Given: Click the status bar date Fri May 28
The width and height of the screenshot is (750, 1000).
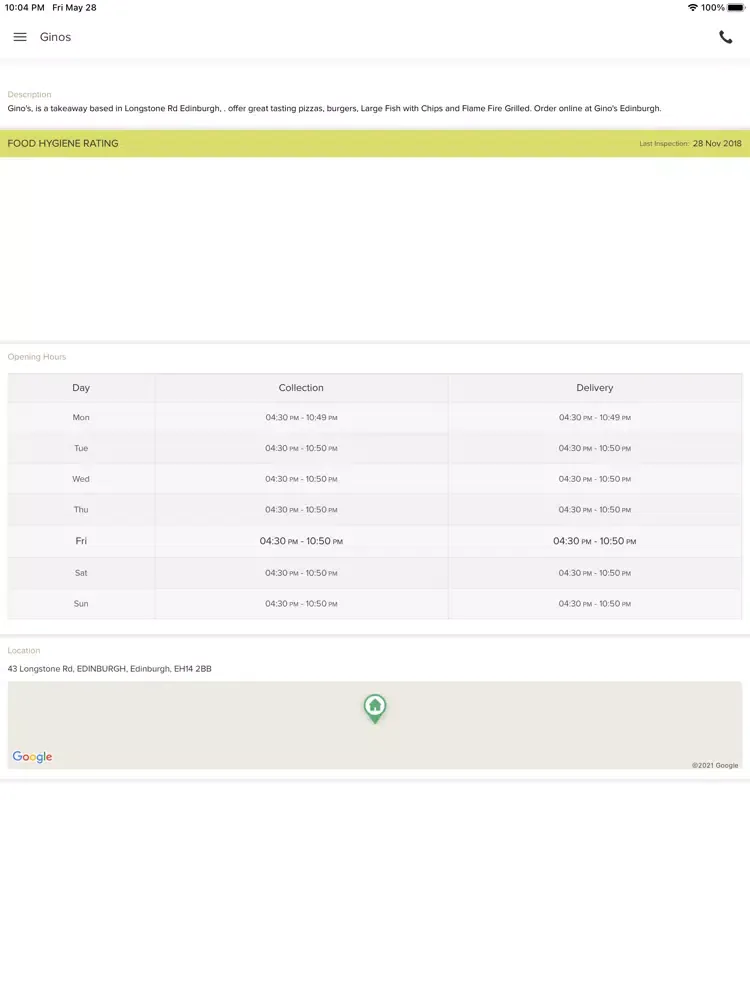Looking at the screenshot, I should tap(75, 8).
